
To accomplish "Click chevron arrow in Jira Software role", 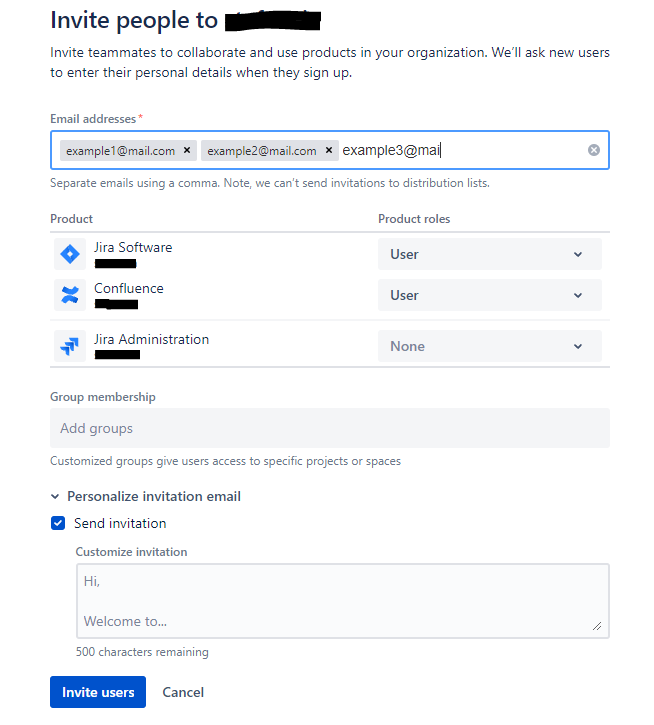I will pyautogui.click(x=578, y=254).
